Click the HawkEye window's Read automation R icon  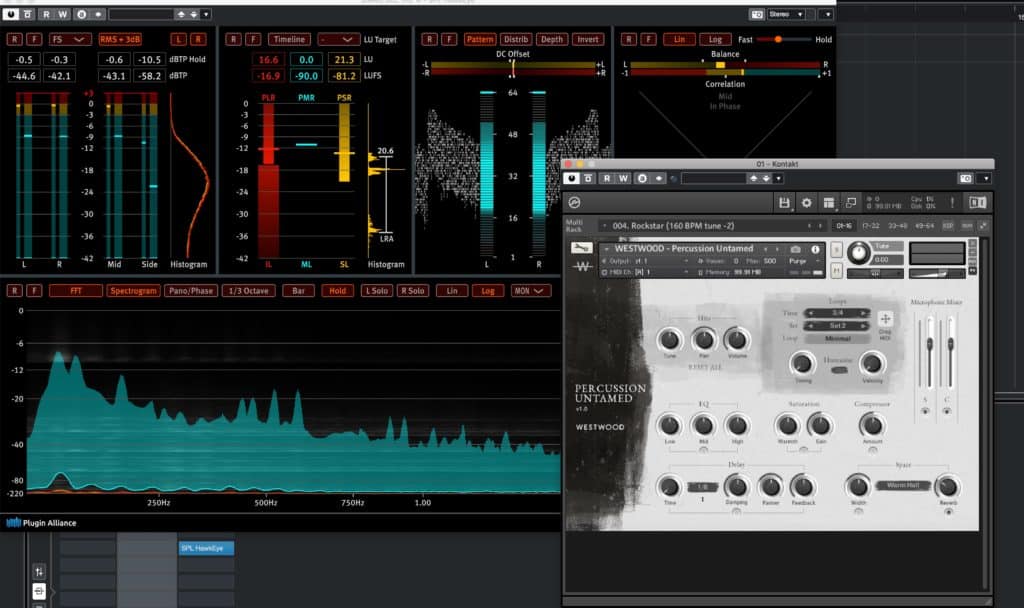click(46, 14)
